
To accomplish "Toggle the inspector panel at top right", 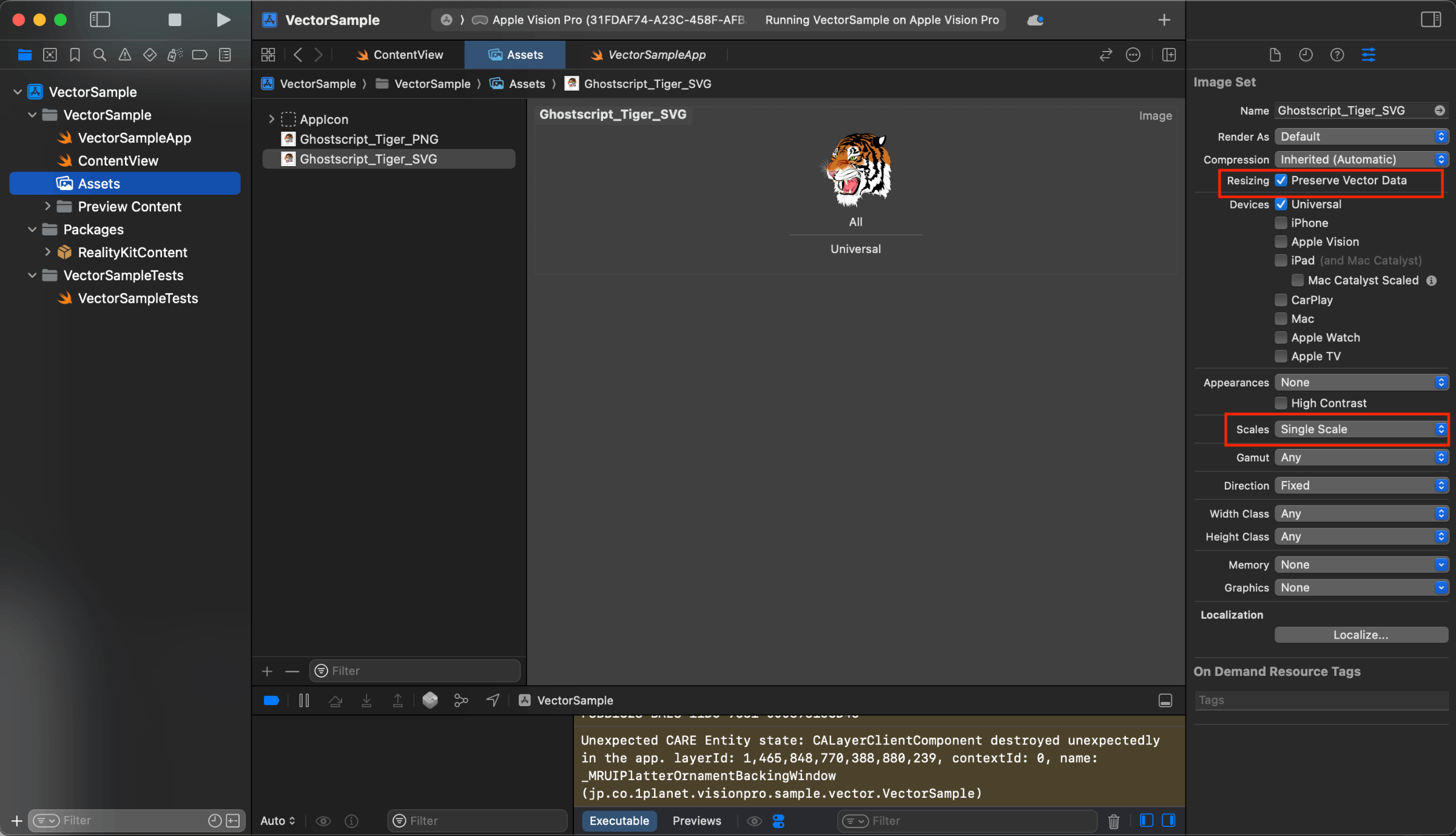I will click(x=1431, y=19).
